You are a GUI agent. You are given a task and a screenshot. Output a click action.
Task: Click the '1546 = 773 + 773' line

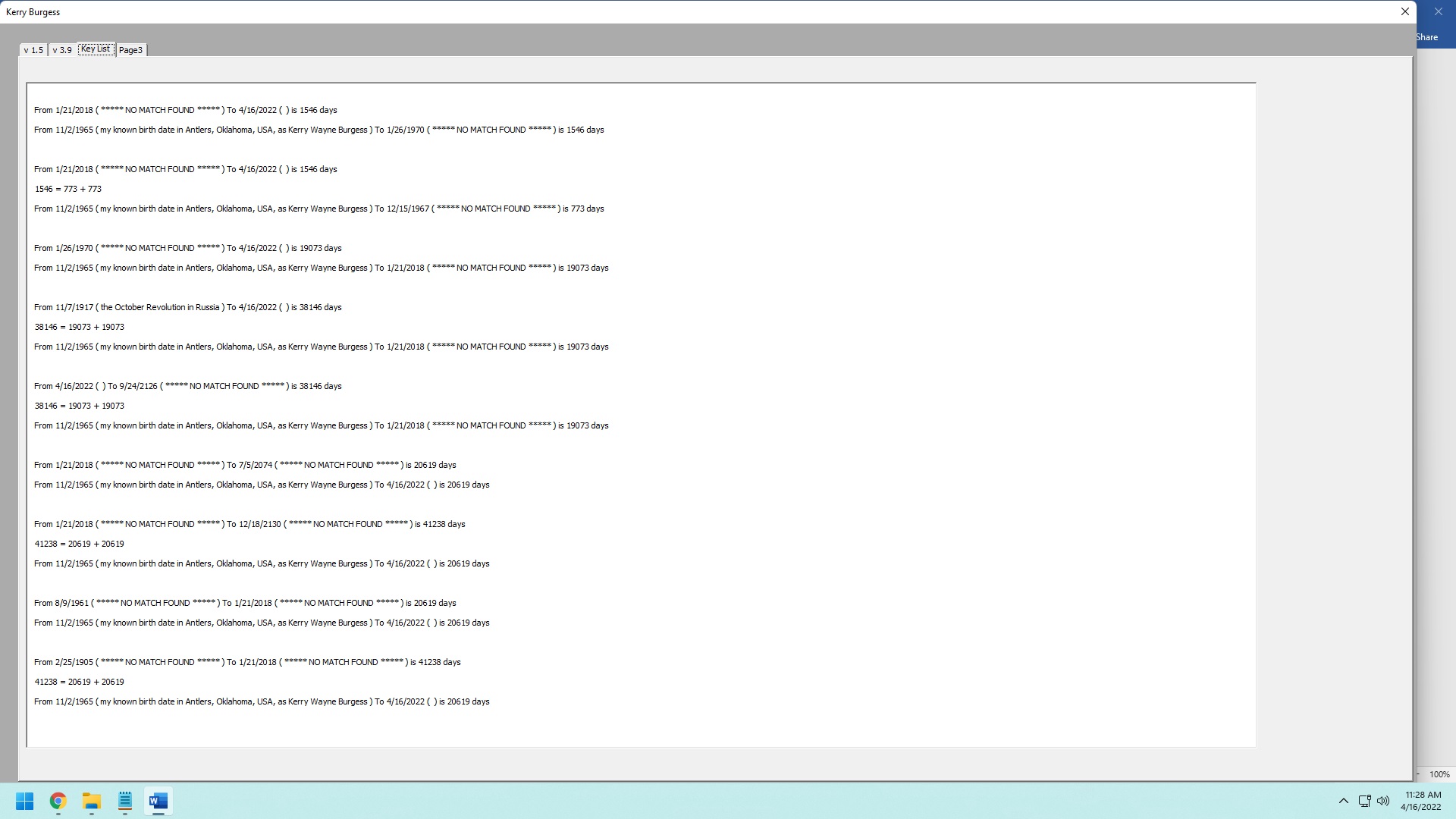(68, 189)
